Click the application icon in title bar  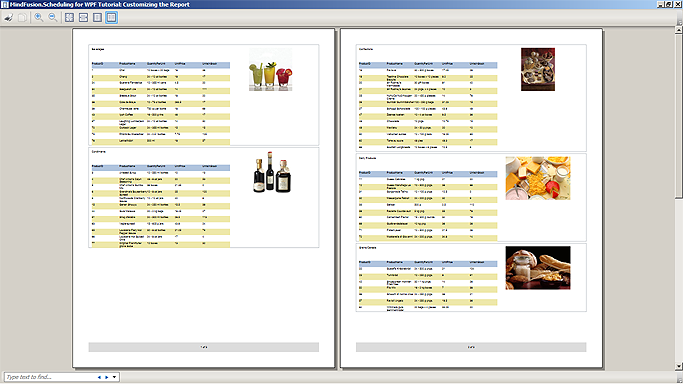click(4, 4)
